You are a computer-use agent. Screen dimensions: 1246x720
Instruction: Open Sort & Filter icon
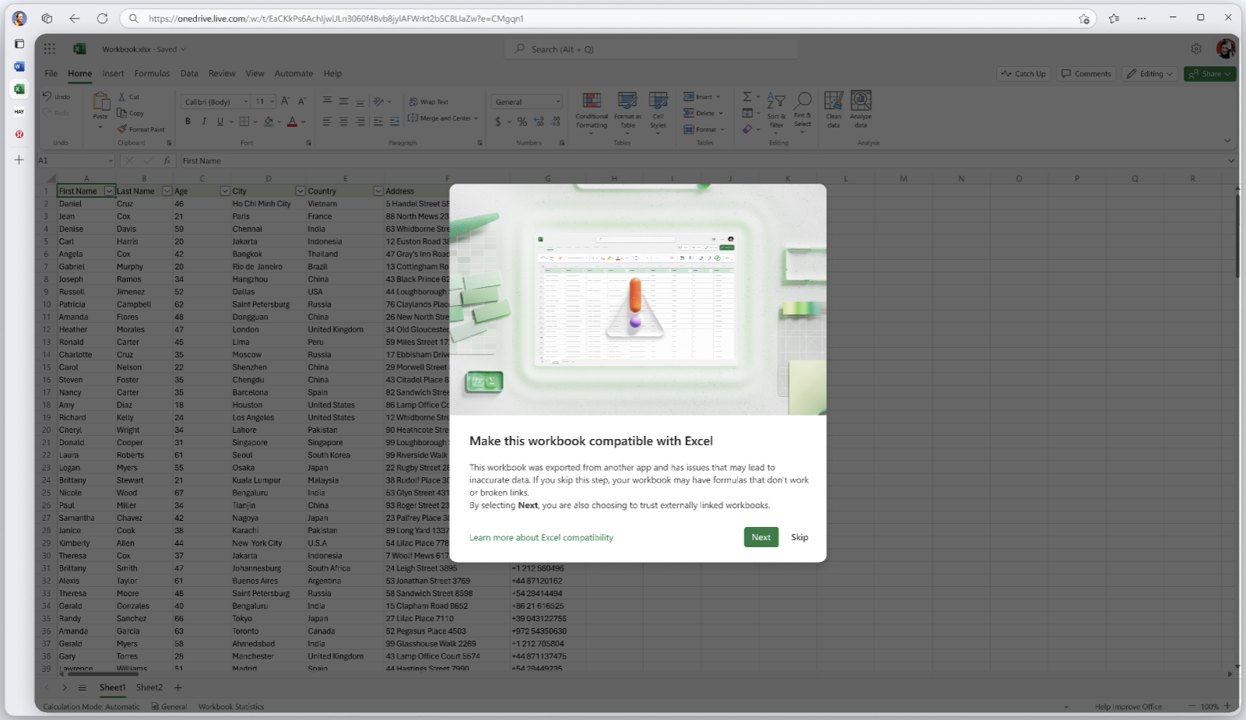point(776,101)
